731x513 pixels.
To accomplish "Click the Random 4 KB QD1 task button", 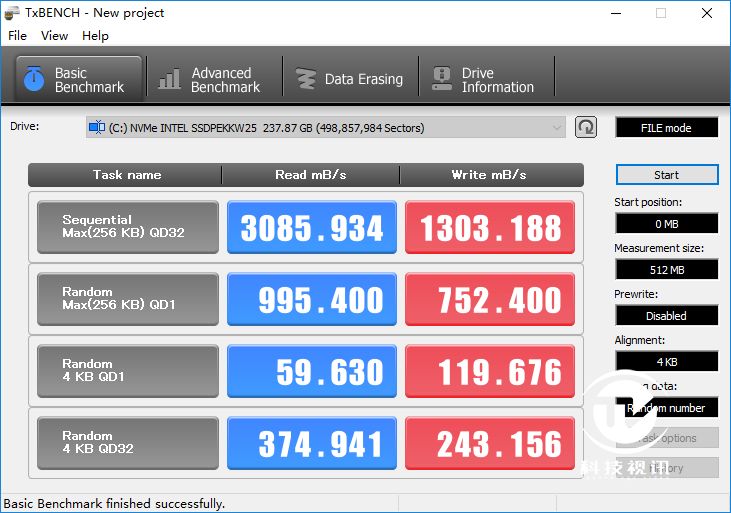I will [128, 371].
